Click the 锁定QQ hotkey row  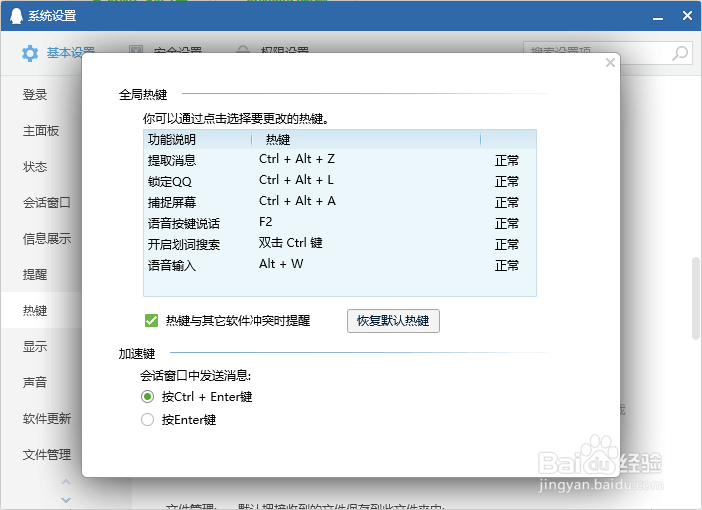click(340, 181)
